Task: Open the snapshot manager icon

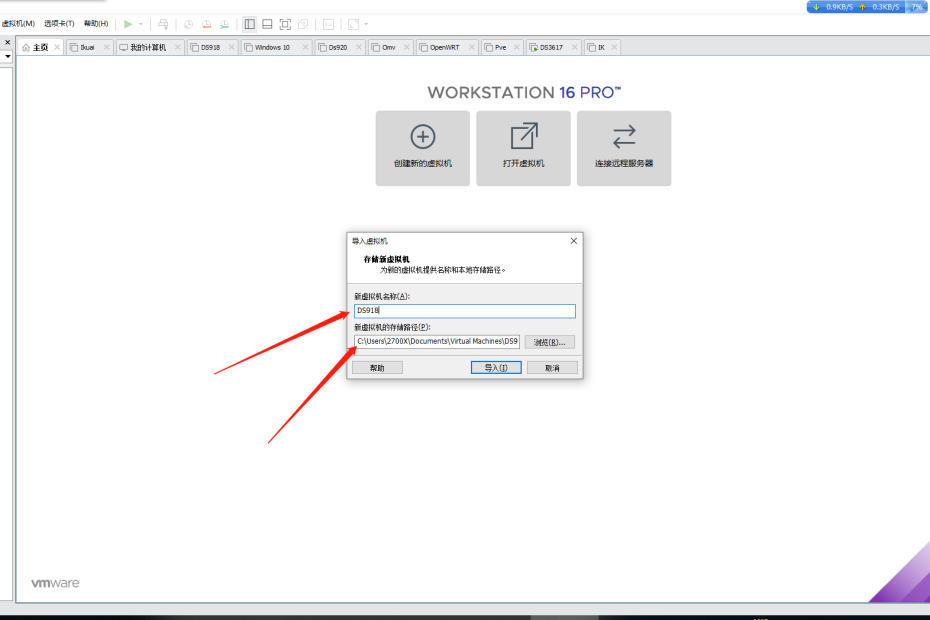Action: pyautogui.click(x=224, y=24)
